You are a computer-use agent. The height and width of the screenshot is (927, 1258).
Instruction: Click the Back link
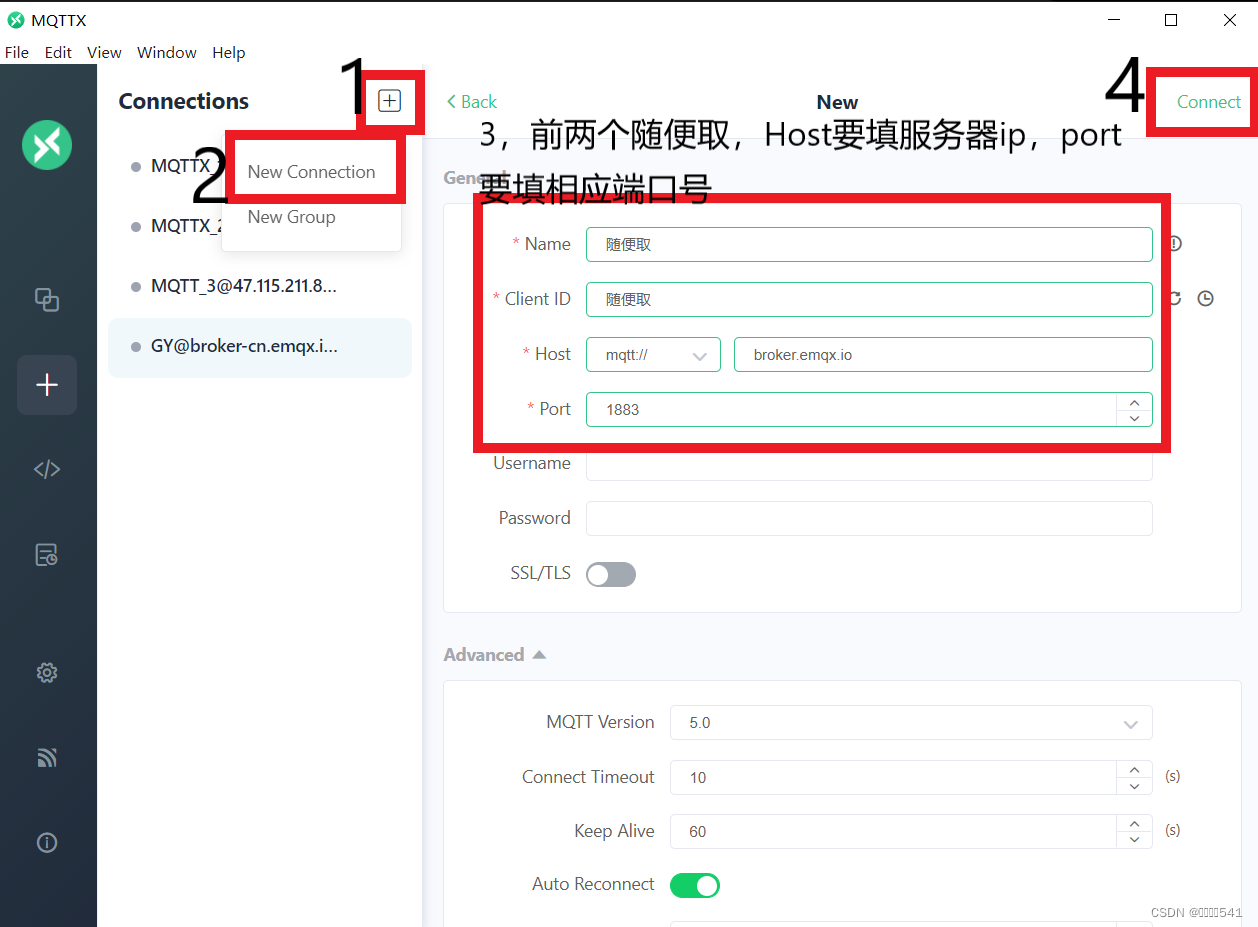pyautogui.click(x=471, y=101)
